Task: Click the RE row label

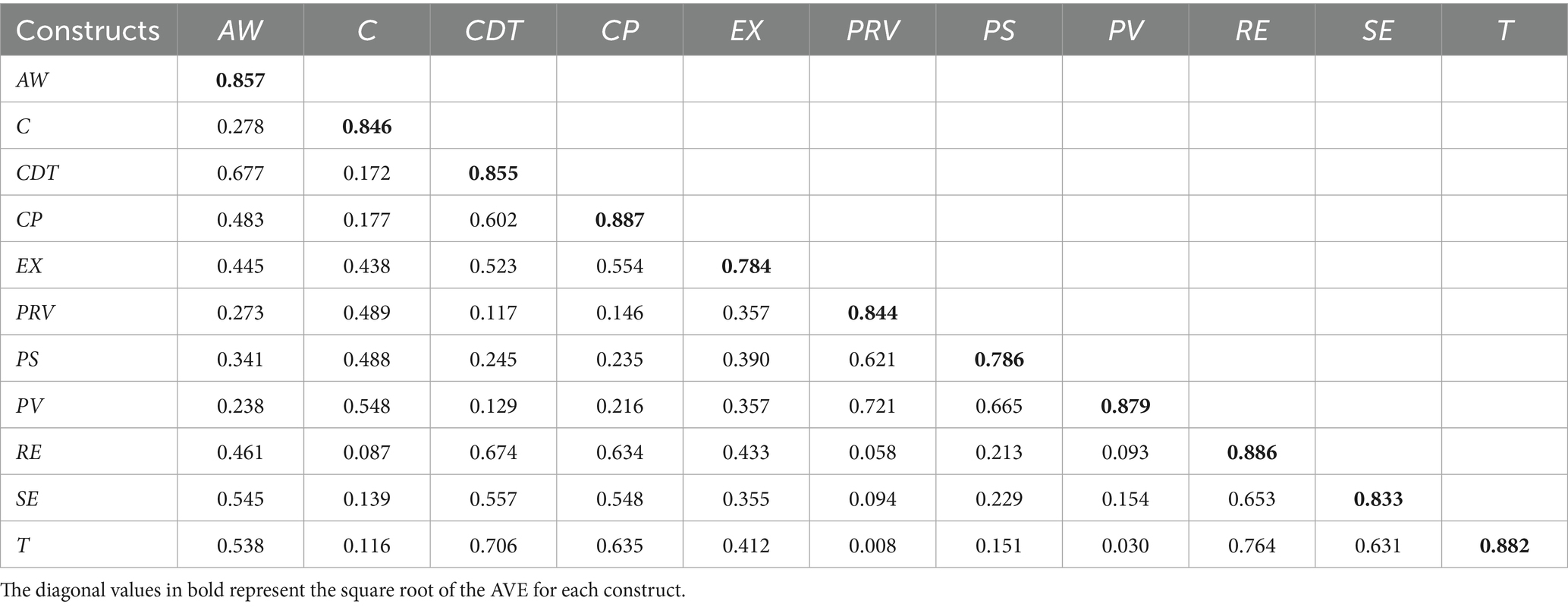Action: pos(29,453)
